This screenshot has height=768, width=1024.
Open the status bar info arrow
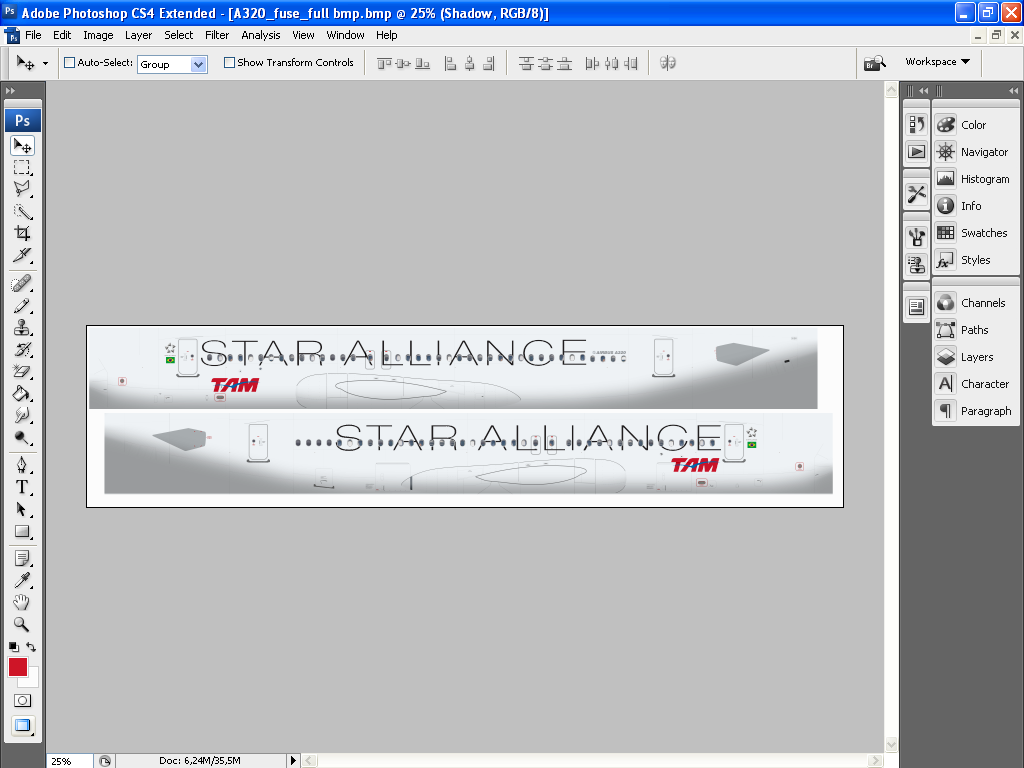(293, 760)
